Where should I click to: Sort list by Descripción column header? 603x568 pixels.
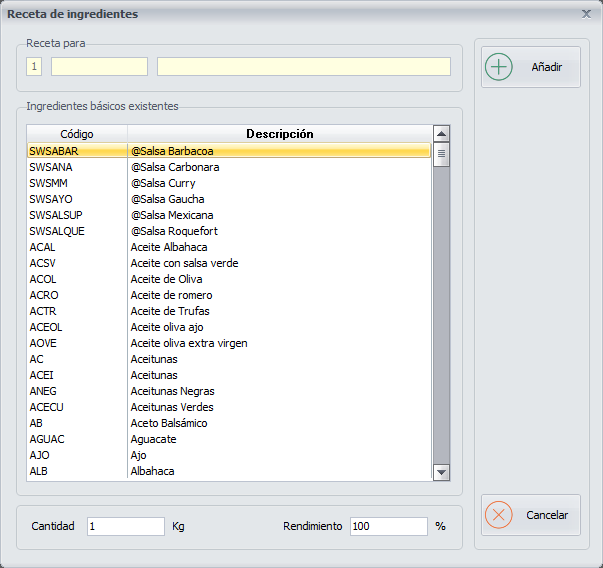click(280, 134)
